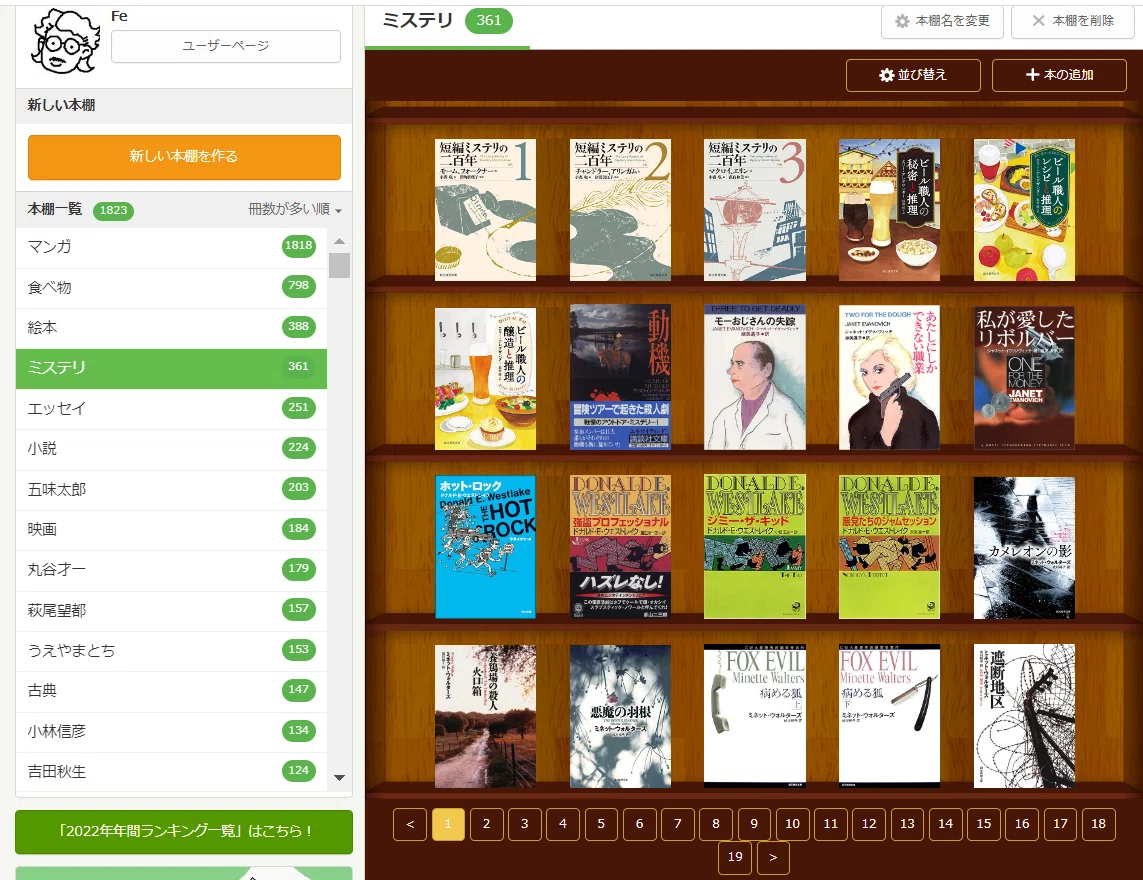Click scrollbar down arrow in bookshelf list
This screenshot has width=1143, height=880.
pyautogui.click(x=339, y=778)
